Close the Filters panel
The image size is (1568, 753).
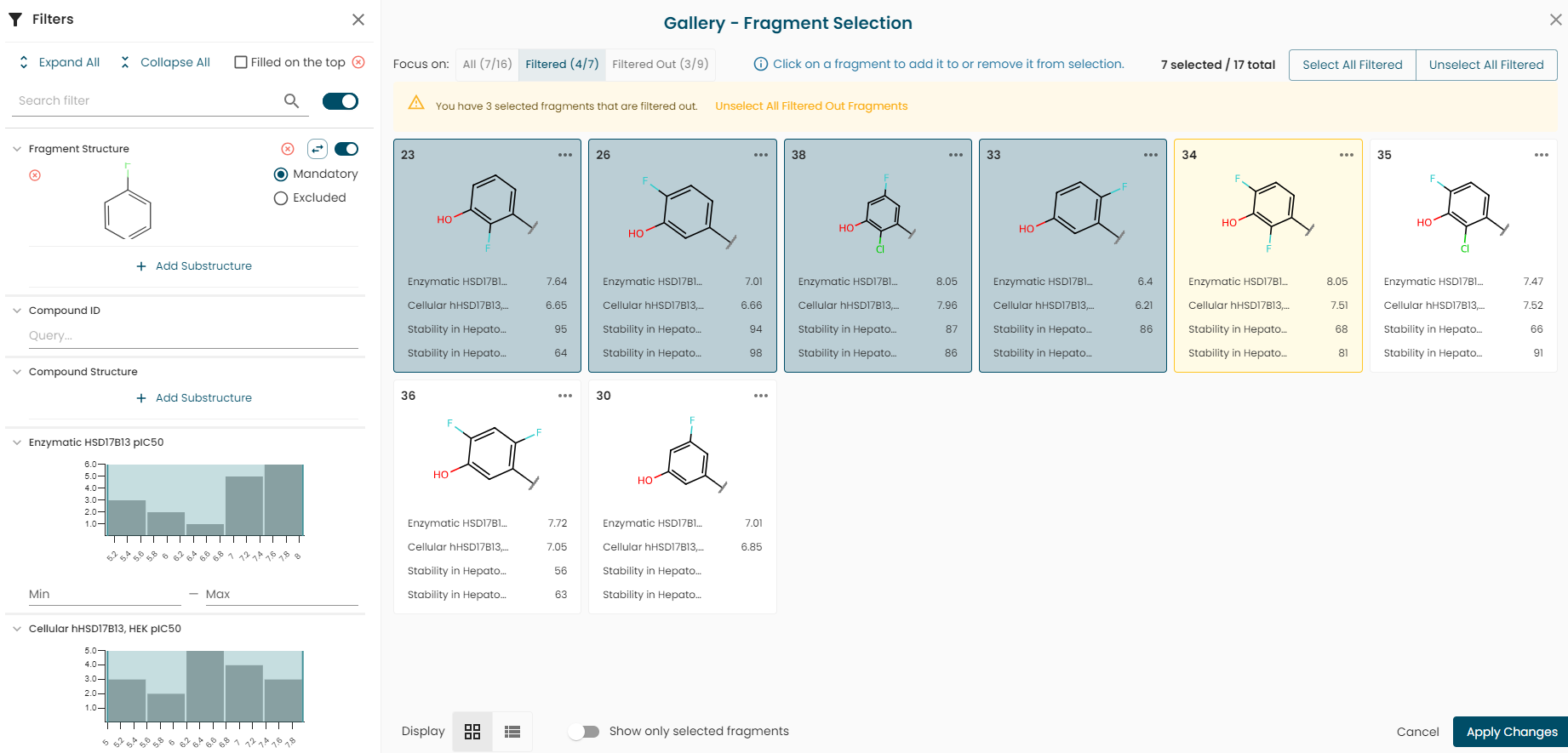pos(358,20)
